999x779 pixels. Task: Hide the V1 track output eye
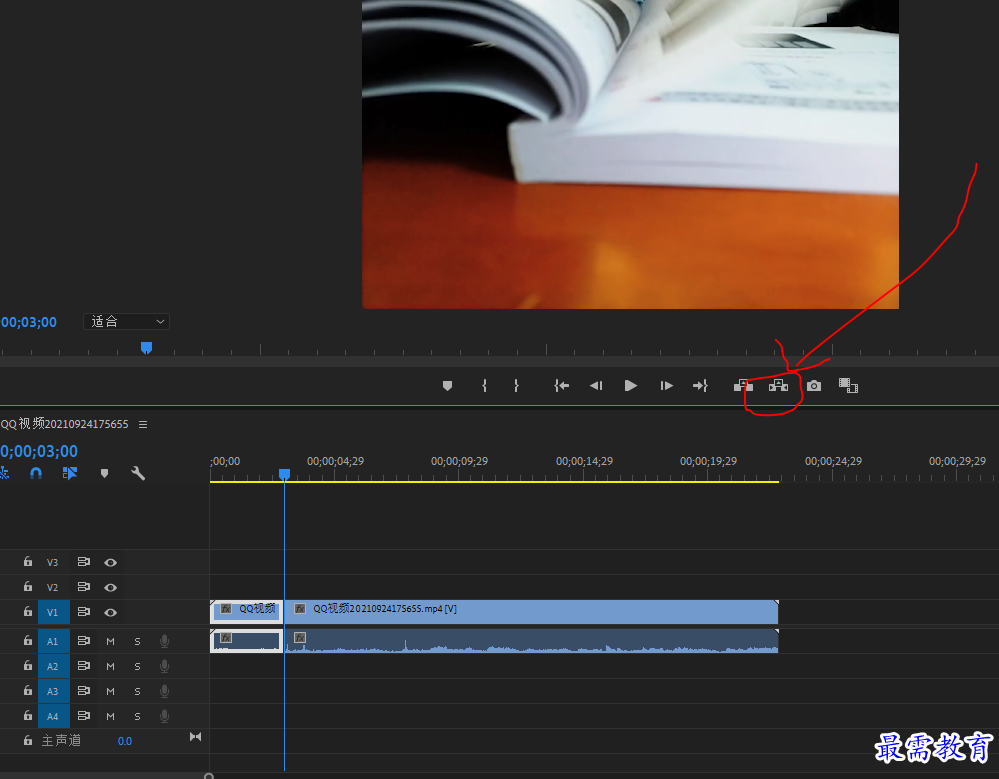[110, 612]
